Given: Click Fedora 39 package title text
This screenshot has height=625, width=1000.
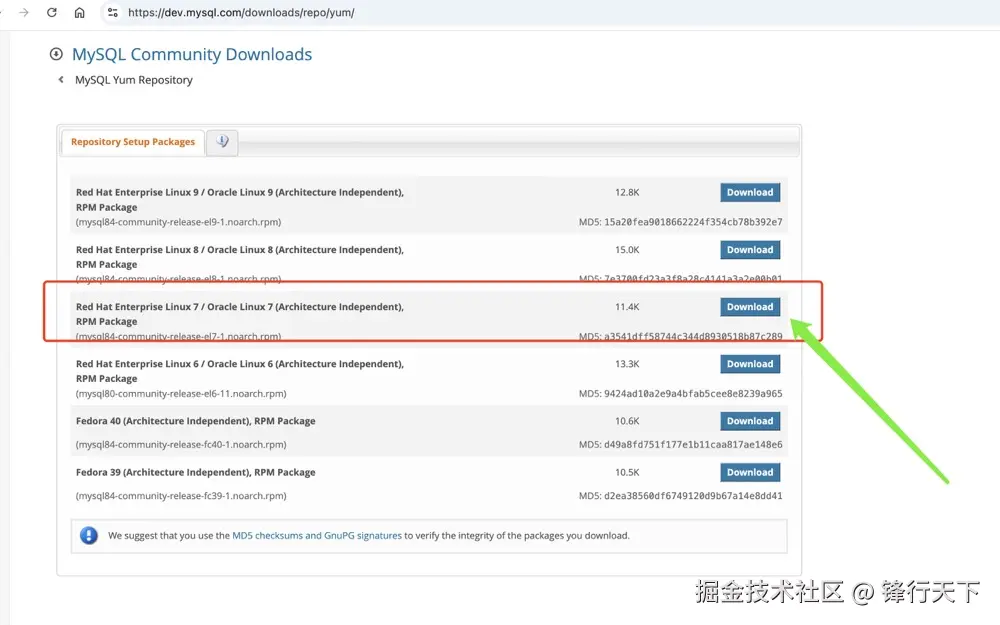Looking at the screenshot, I should click(x=196, y=472).
